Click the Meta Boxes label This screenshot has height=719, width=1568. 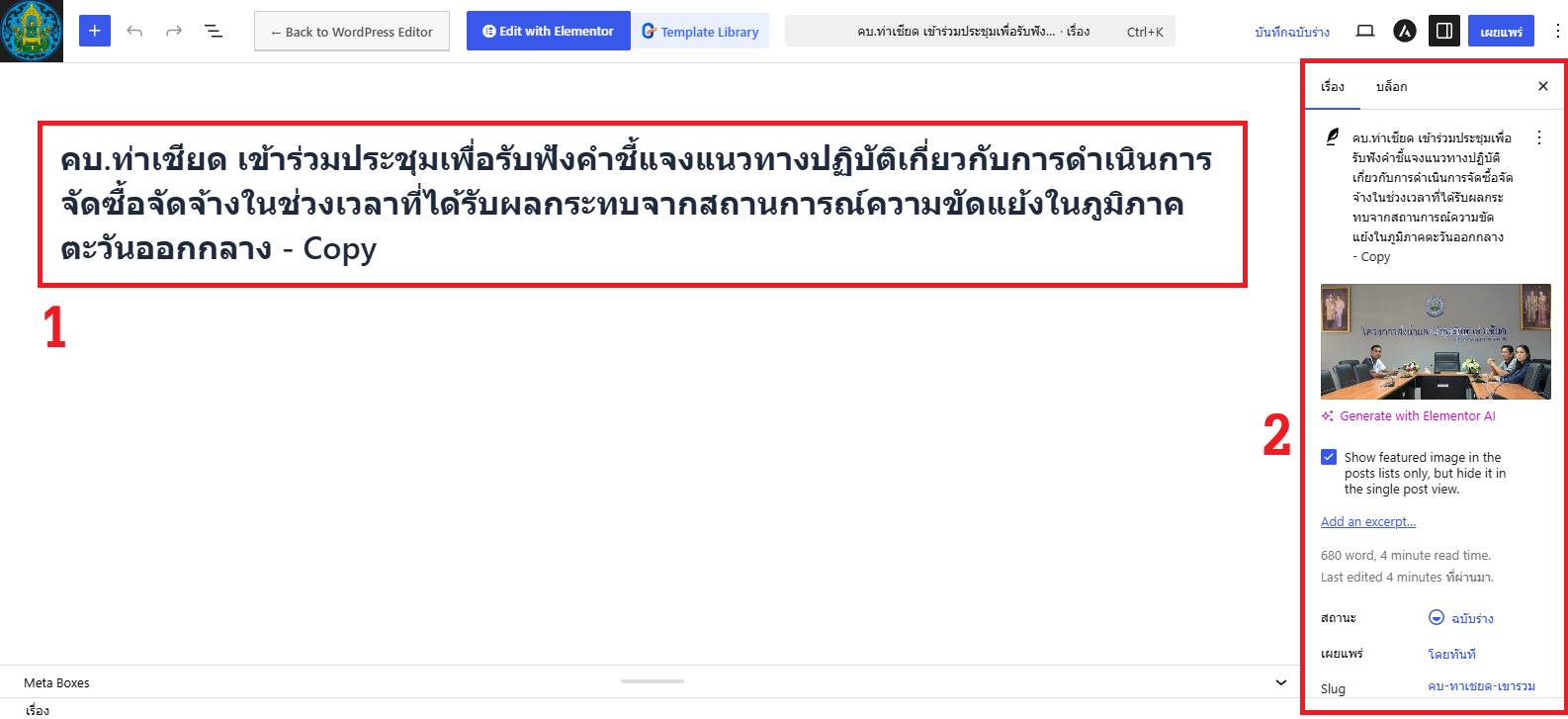point(56,682)
